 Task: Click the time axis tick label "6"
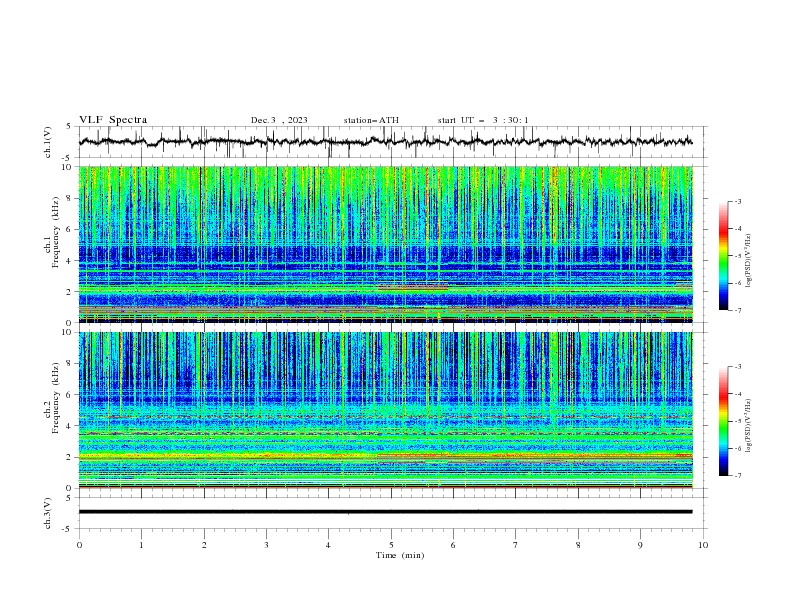click(453, 545)
